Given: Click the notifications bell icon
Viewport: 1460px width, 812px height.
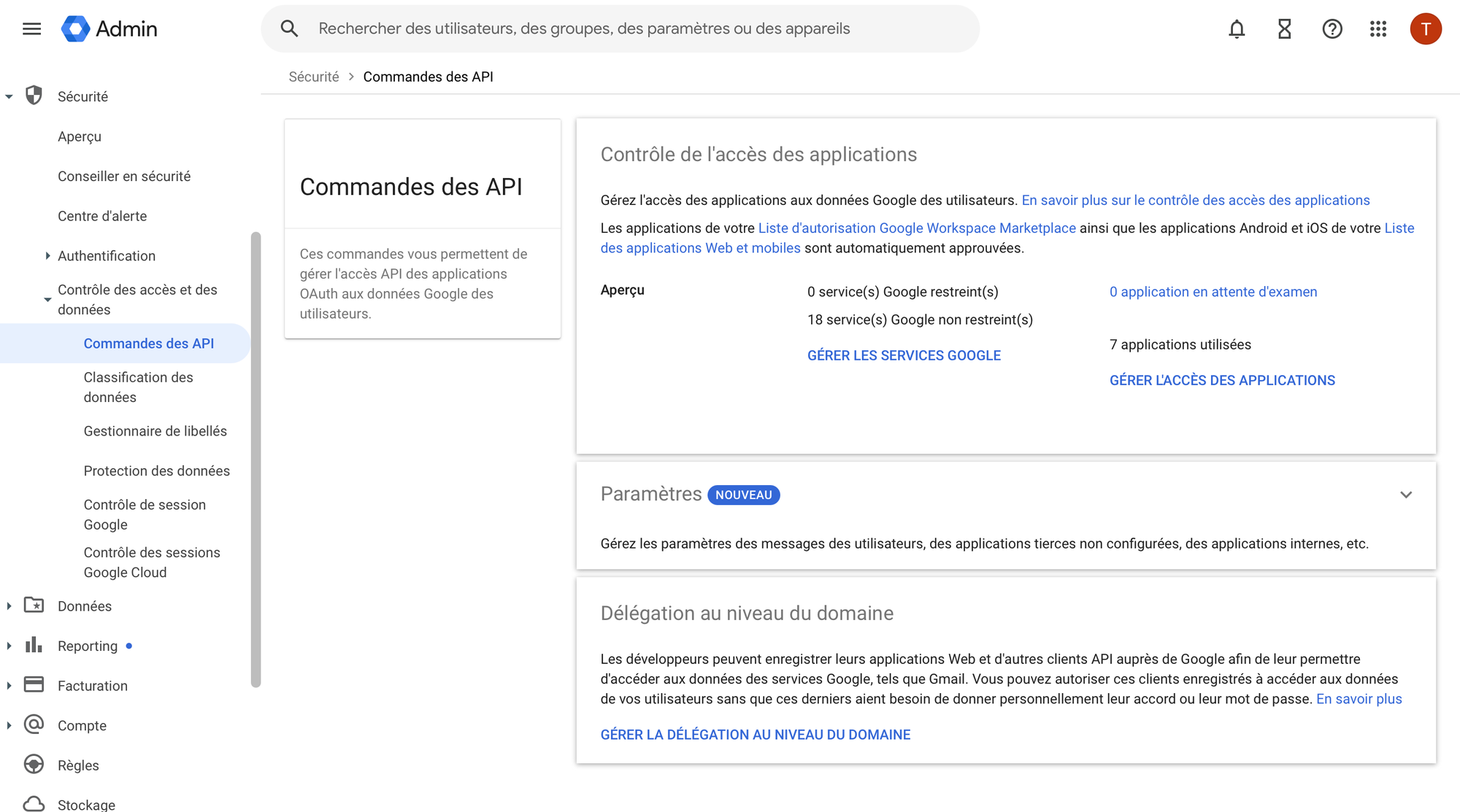Looking at the screenshot, I should [1237, 28].
